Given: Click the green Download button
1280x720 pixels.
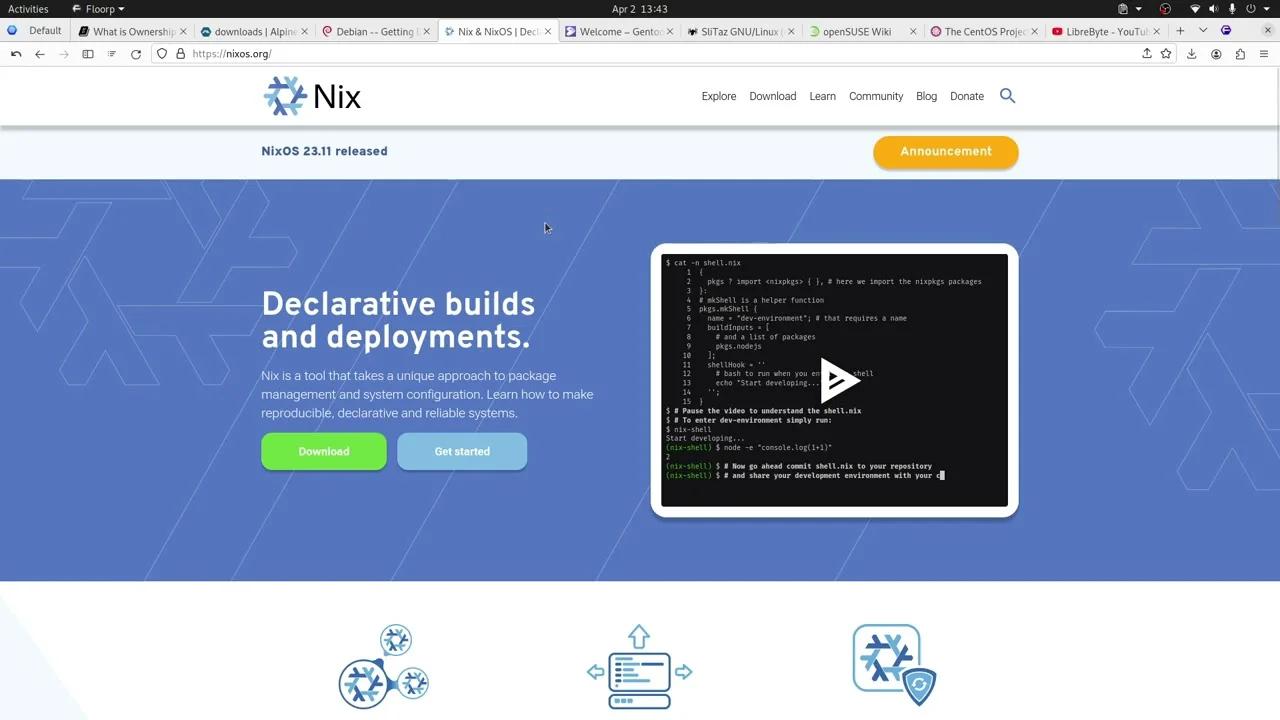Looking at the screenshot, I should (x=324, y=451).
